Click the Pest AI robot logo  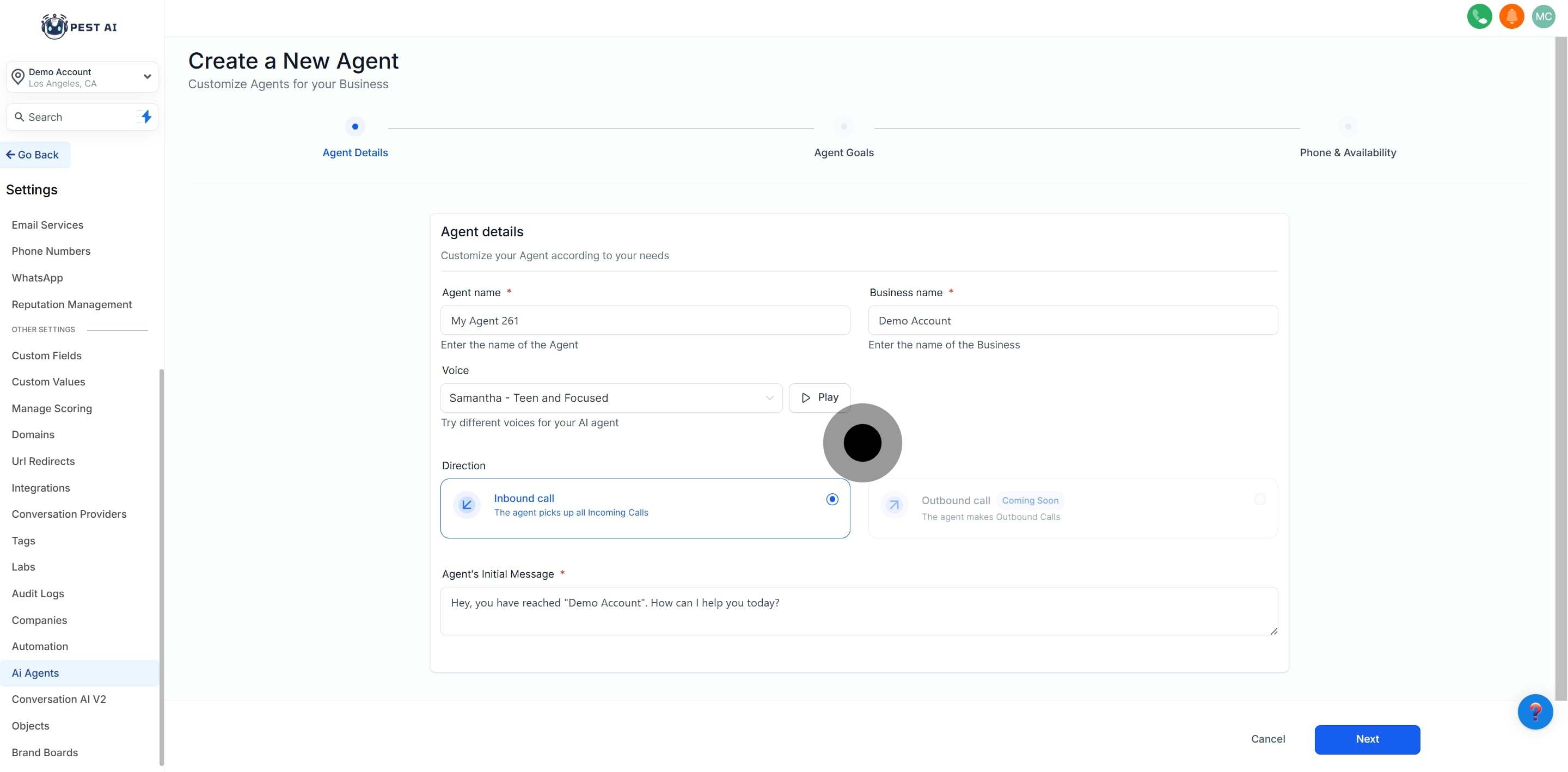tap(54, 27)
